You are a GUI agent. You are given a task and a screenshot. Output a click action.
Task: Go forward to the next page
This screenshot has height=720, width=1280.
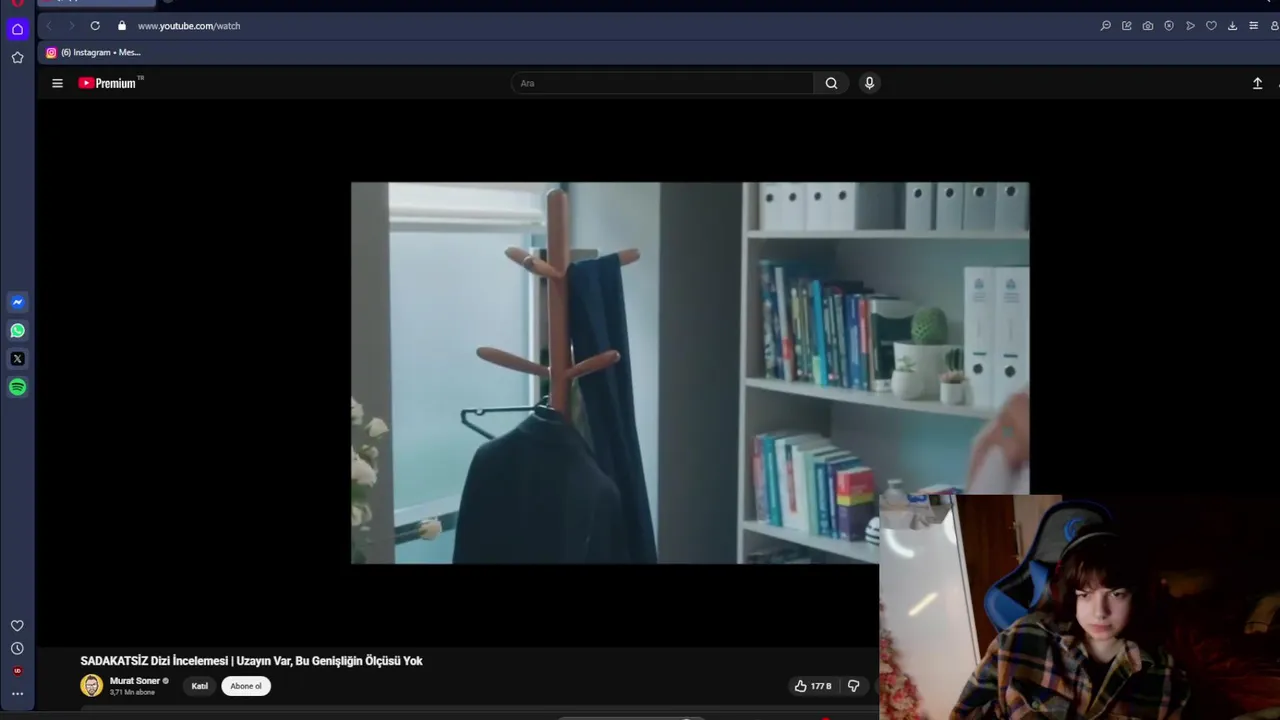tap(71, 26)
